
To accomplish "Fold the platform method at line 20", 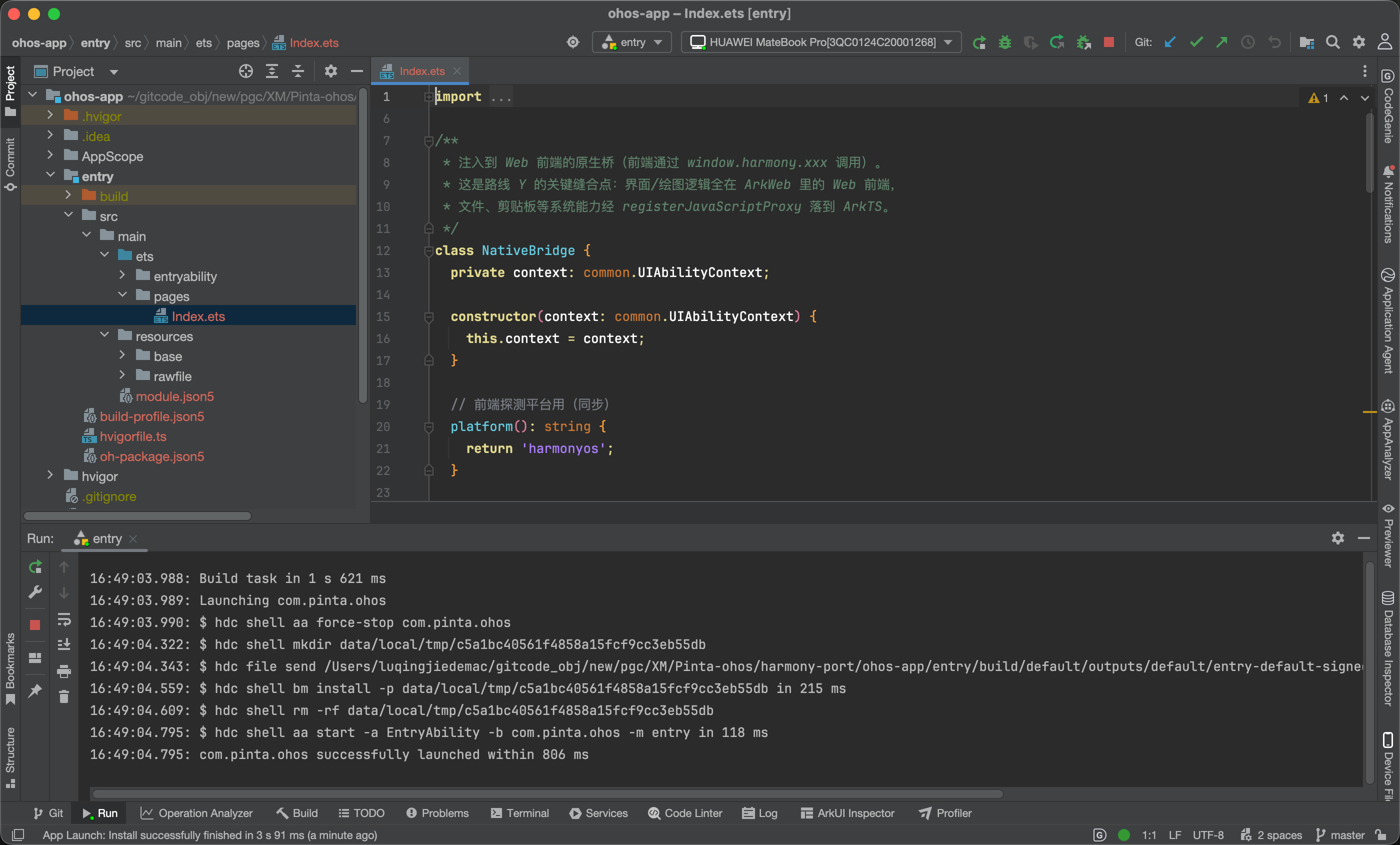I will [x=429, y=427].
